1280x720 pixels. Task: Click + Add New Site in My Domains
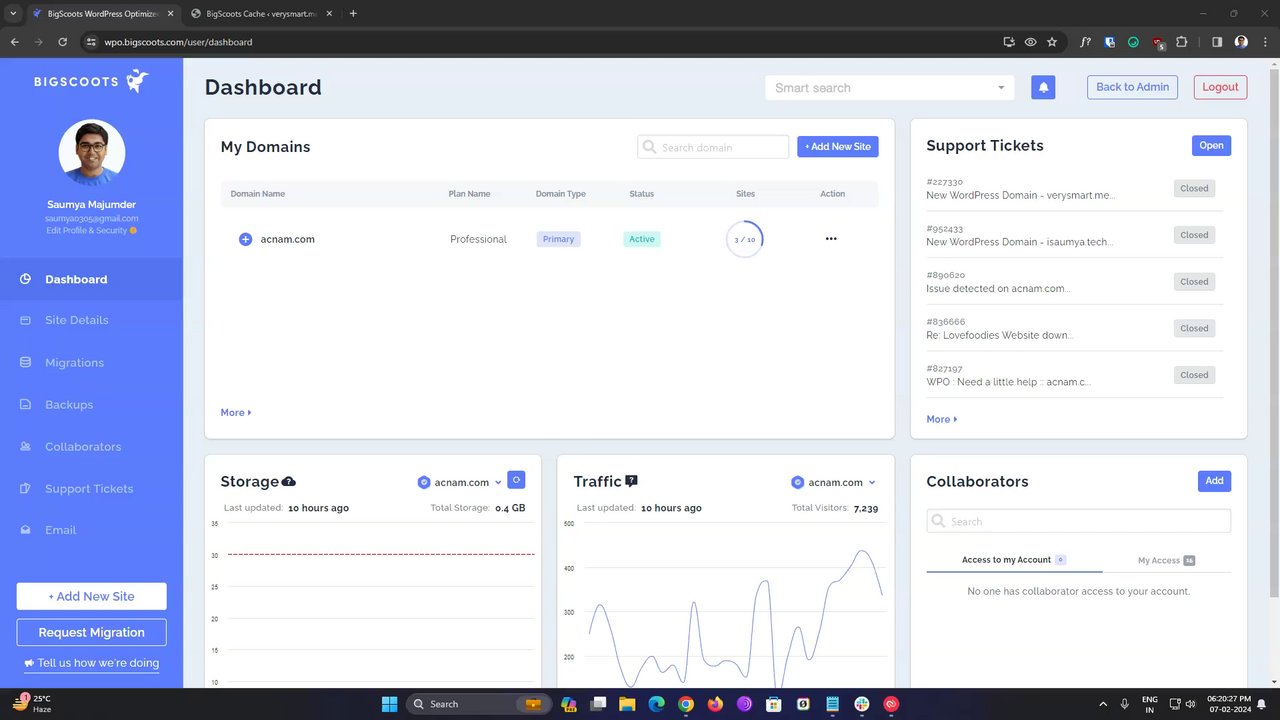point(838,146)
